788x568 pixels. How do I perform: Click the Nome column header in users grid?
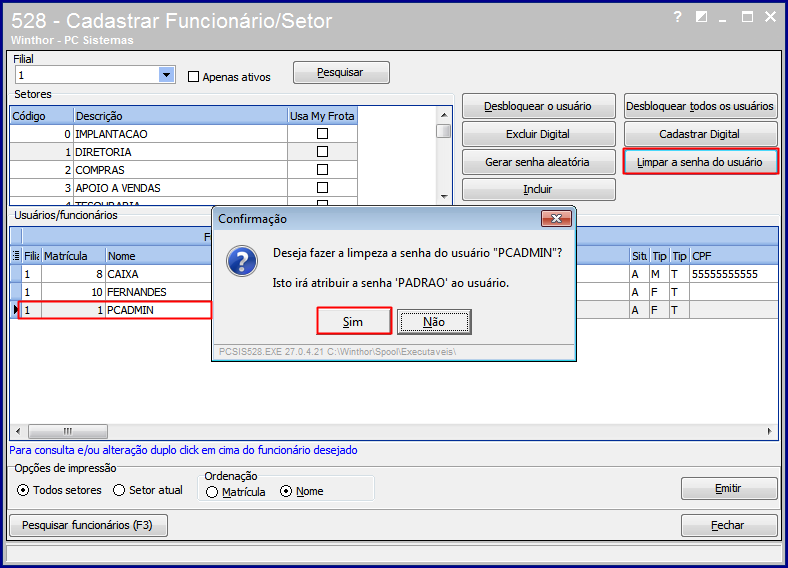159,256
